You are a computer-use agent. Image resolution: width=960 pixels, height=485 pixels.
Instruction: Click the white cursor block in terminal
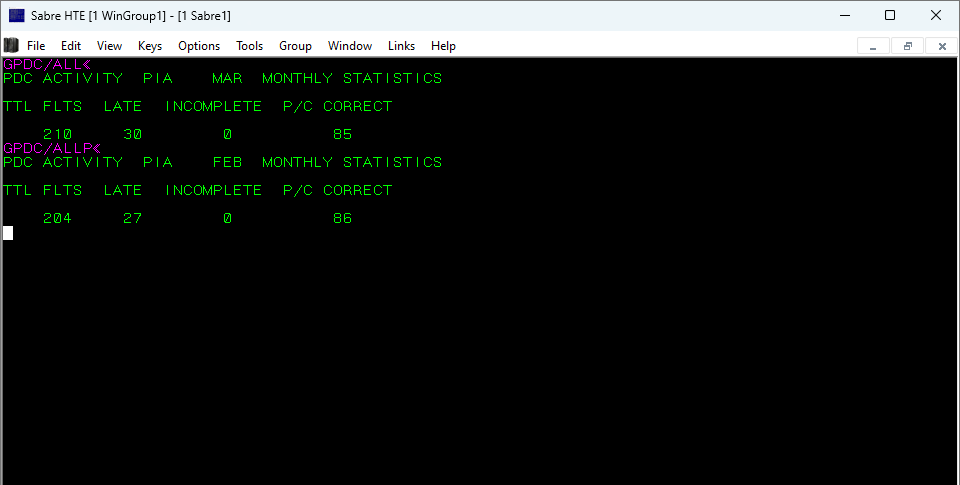8,233
